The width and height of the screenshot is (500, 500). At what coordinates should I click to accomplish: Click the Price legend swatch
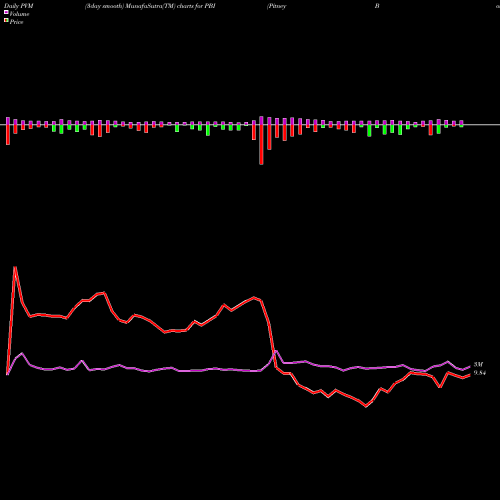(6, 21)
